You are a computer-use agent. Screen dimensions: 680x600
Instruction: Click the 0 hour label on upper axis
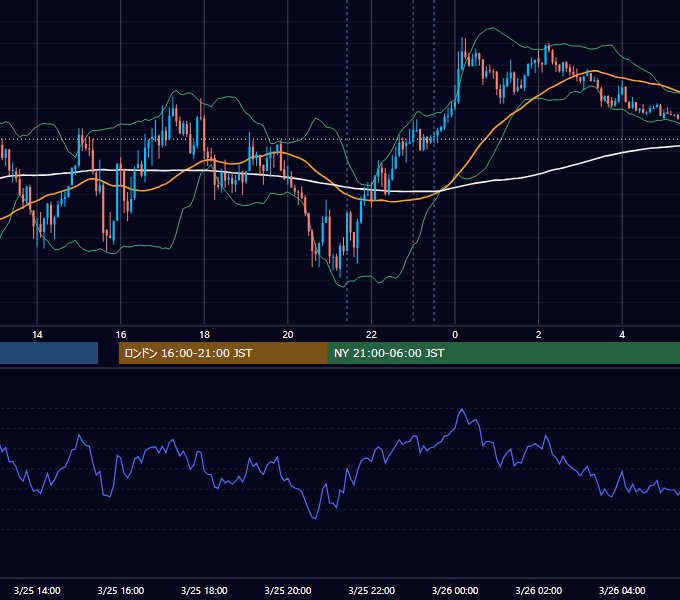(x=455, y=335)
